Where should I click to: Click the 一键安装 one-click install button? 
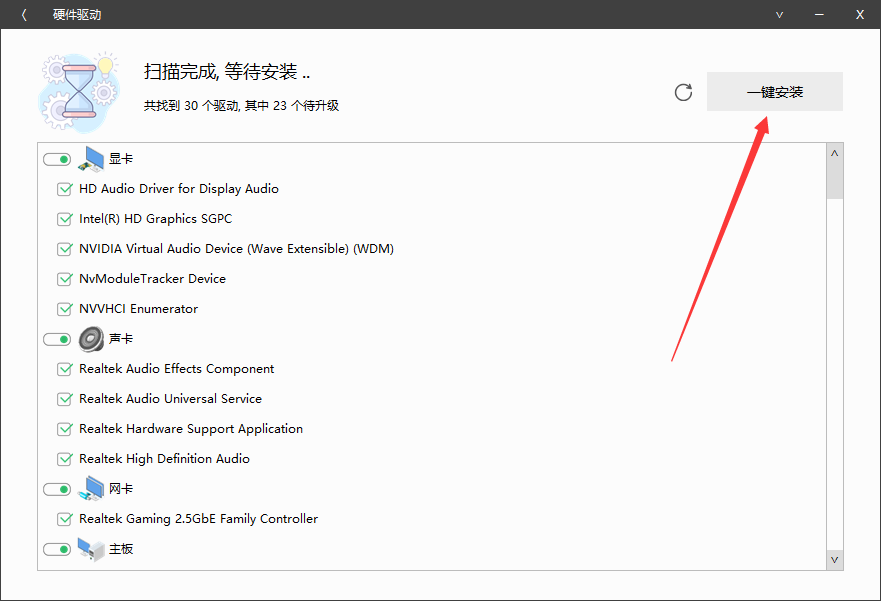coord(775,92)
